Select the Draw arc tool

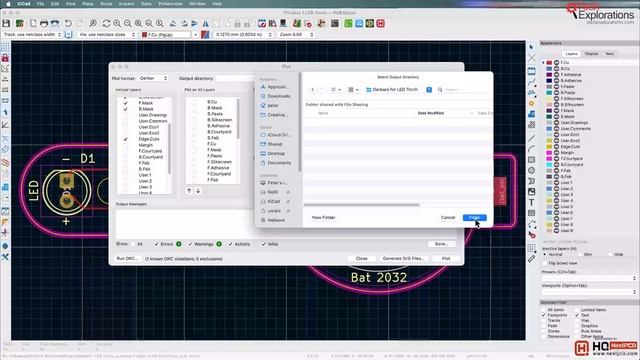pos(531,149)
